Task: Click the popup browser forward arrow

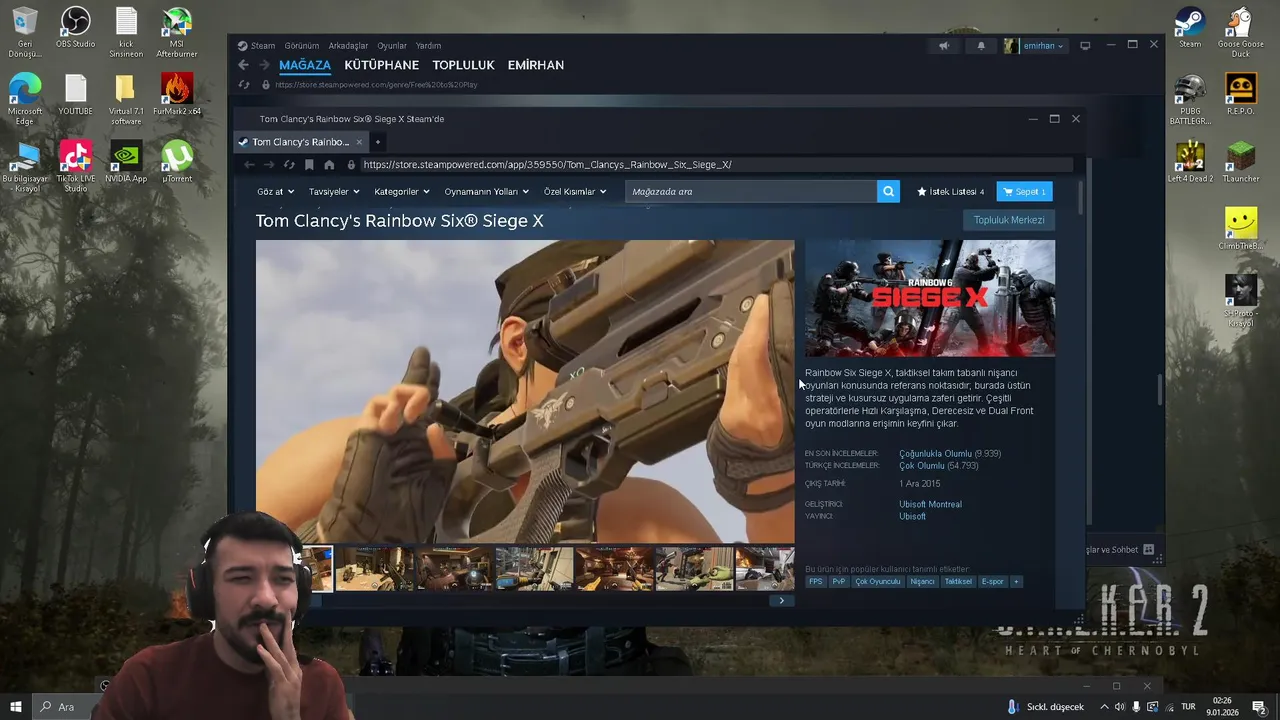Action: [x=269, y=165]
